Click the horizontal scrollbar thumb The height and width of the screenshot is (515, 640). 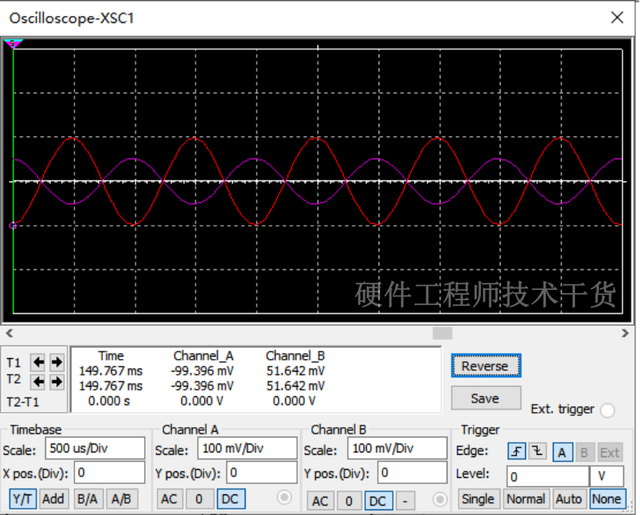point(441,333)
